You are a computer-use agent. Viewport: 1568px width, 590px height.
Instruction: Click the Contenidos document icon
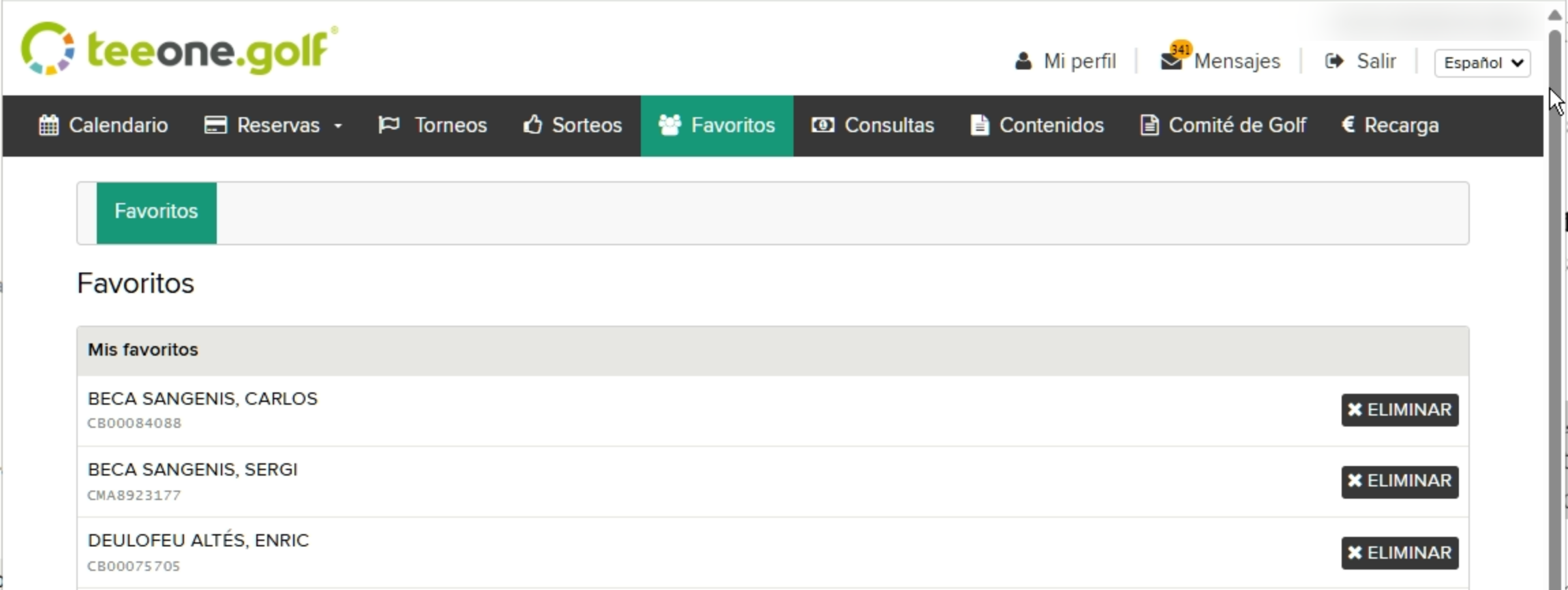[980, 125]
